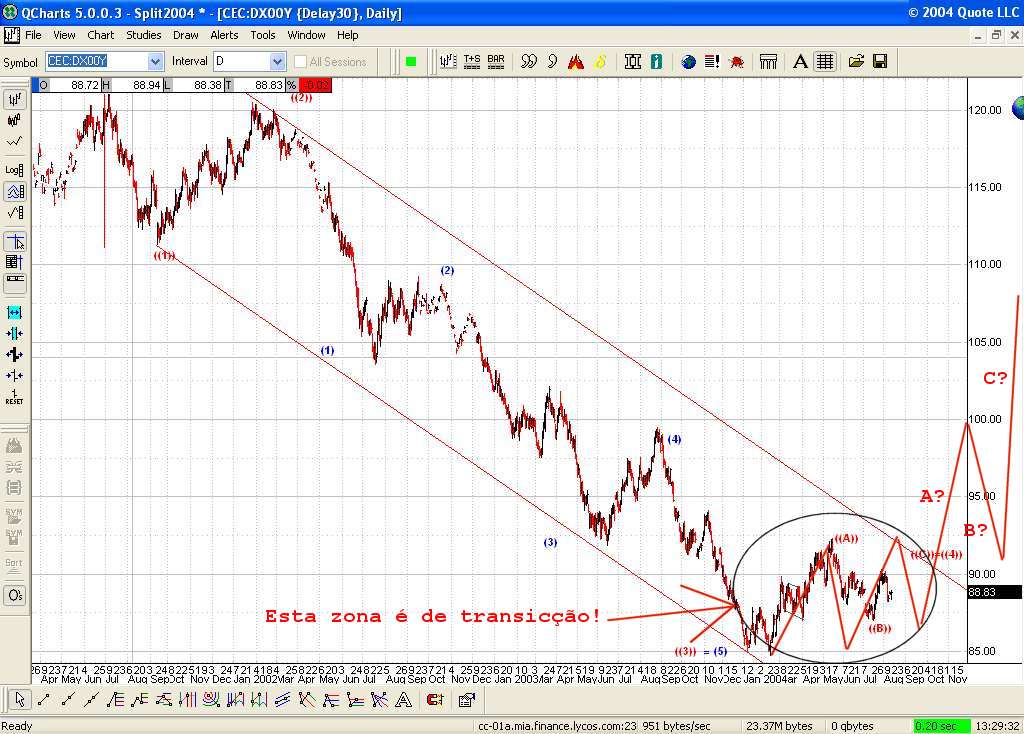Screen dimensions: 1024x734
Task: Open the Draw menu
Action: [x=185, y=35]
